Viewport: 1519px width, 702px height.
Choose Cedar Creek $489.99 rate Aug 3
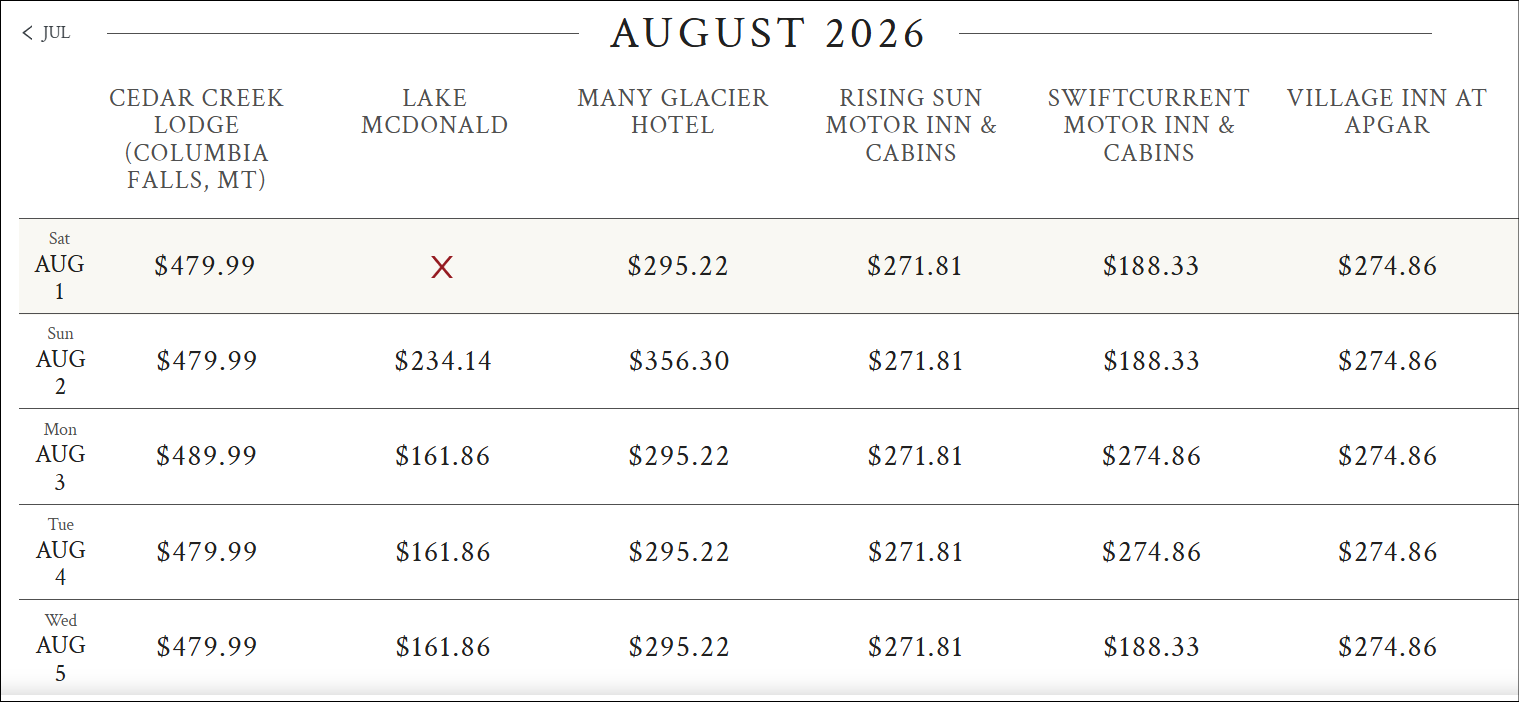206,456
